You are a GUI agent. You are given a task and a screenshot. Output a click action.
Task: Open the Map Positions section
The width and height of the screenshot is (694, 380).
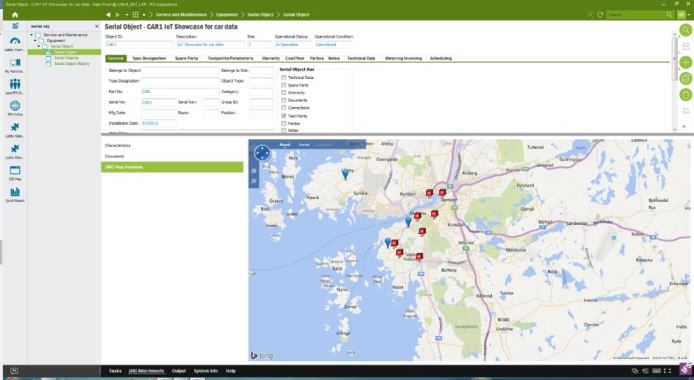(x=172, y=167)
